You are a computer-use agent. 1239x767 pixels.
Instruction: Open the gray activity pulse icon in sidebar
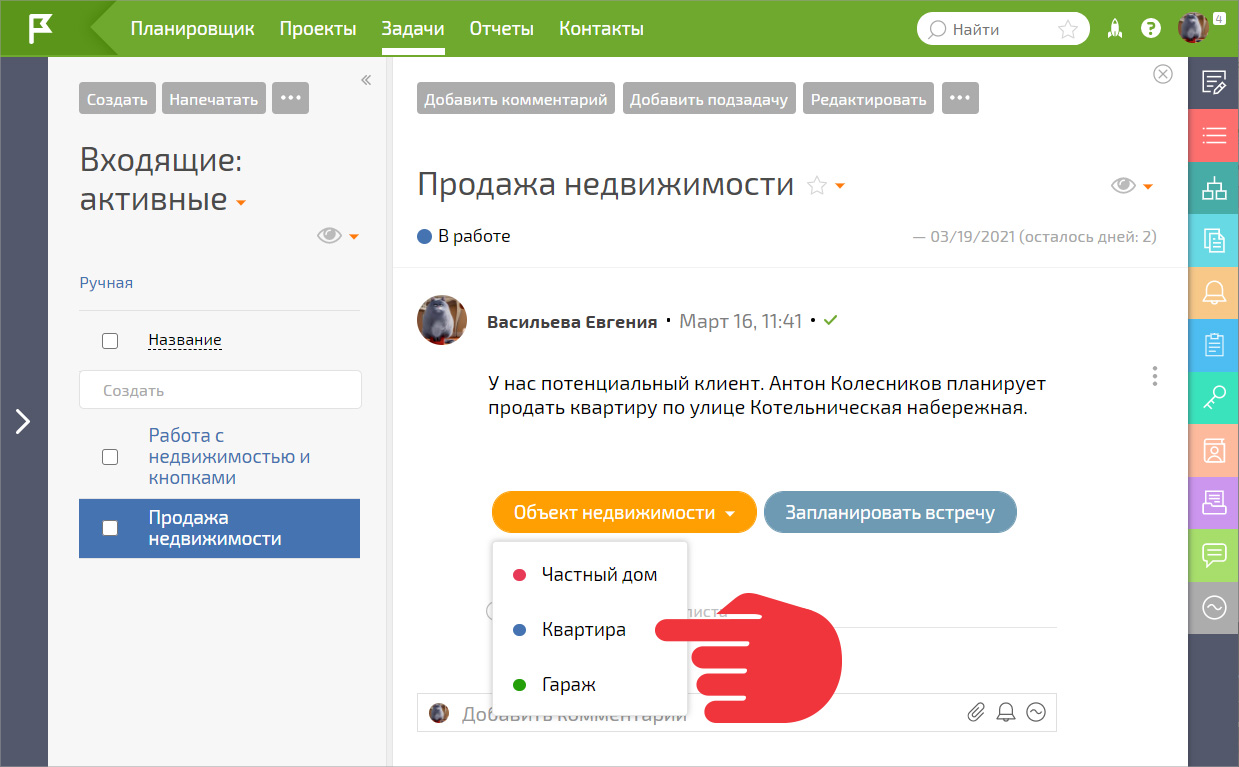pos(1214,608)
